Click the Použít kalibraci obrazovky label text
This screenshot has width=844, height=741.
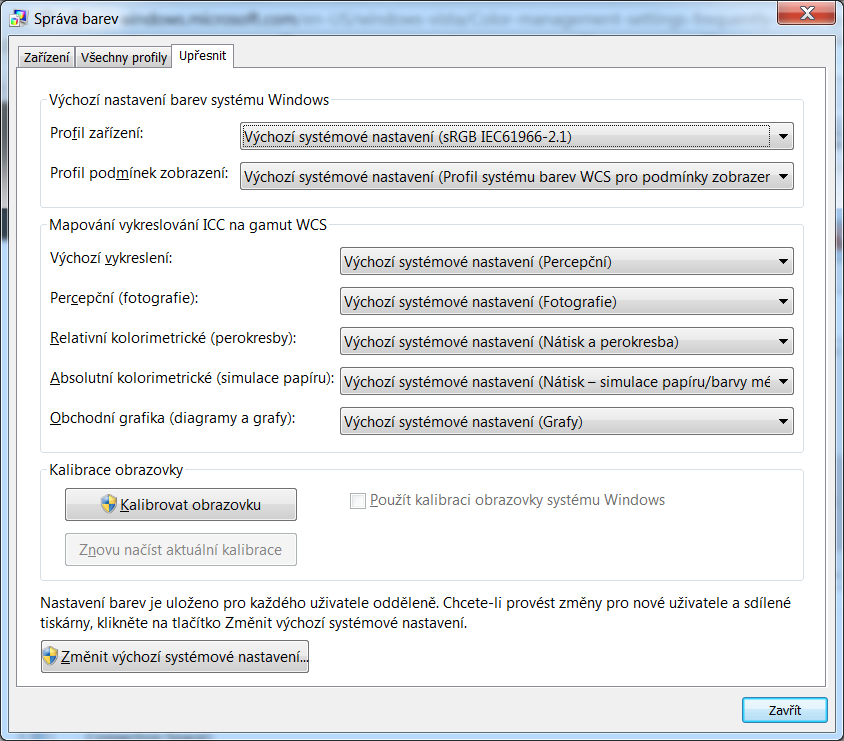click(x=517, y=500)
